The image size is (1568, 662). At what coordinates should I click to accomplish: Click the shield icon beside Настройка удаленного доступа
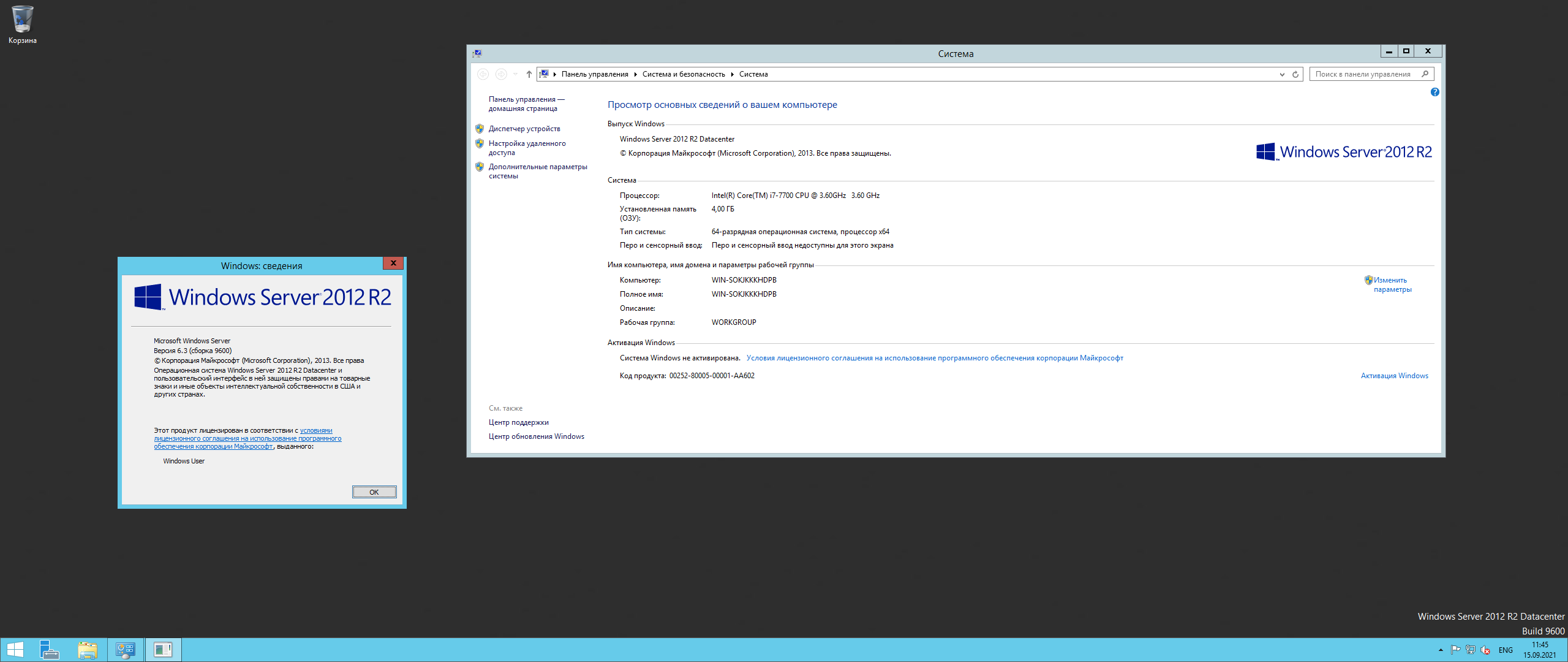480,143
